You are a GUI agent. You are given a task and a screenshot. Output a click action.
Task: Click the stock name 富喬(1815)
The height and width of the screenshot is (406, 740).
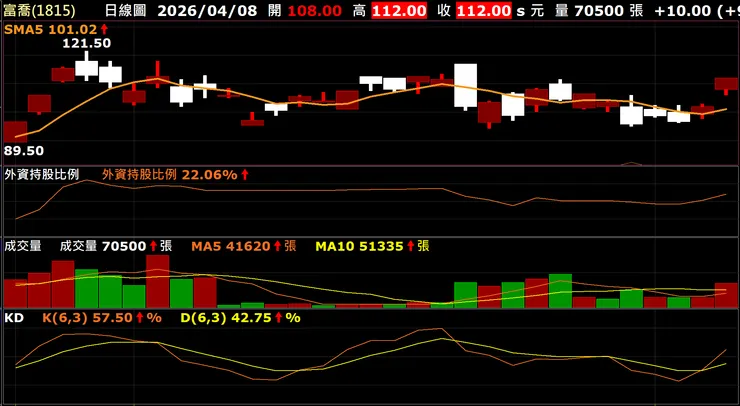39,10
